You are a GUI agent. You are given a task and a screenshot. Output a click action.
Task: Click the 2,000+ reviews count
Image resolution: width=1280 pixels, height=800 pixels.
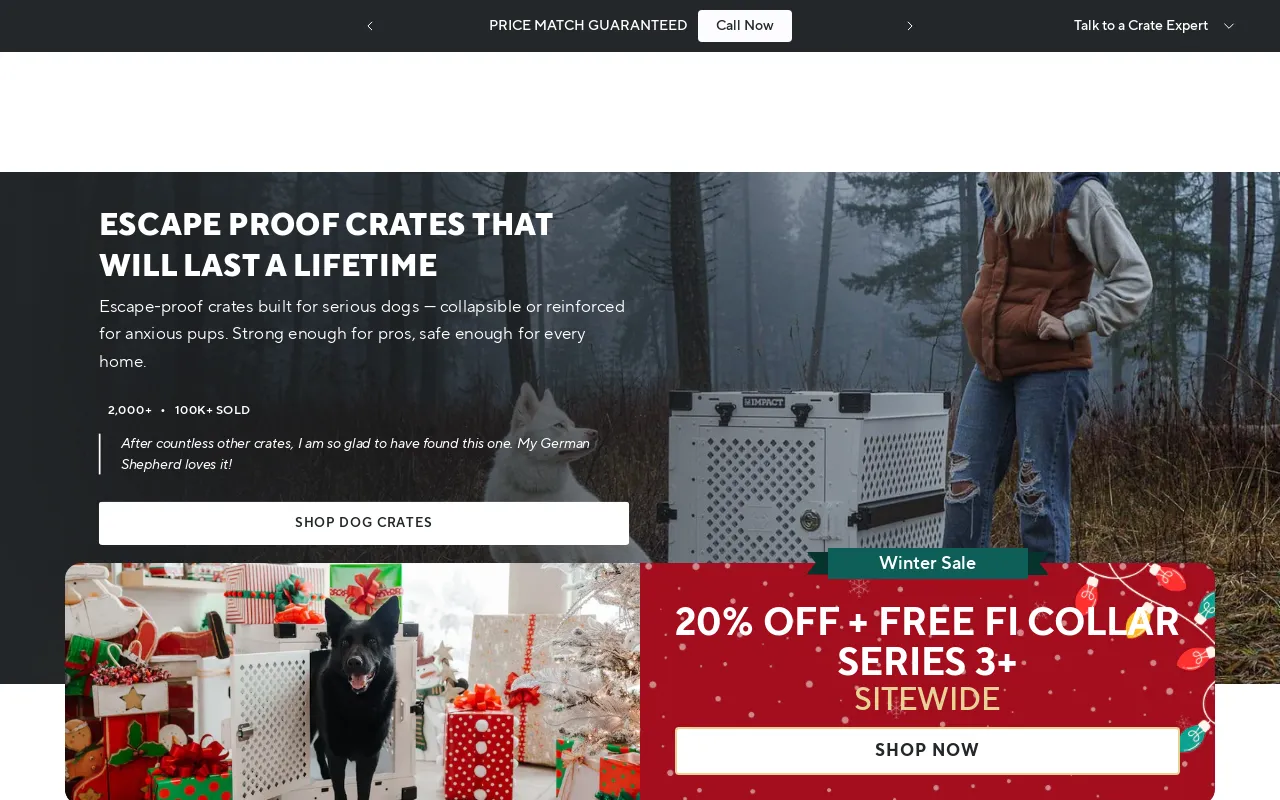tap(130, 410)
